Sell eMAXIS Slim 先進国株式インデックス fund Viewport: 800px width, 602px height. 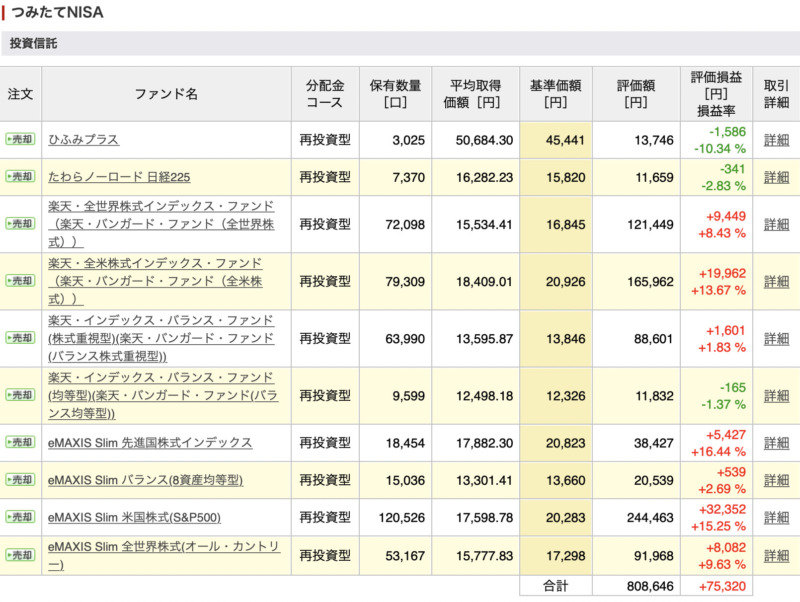pos(20,442)
